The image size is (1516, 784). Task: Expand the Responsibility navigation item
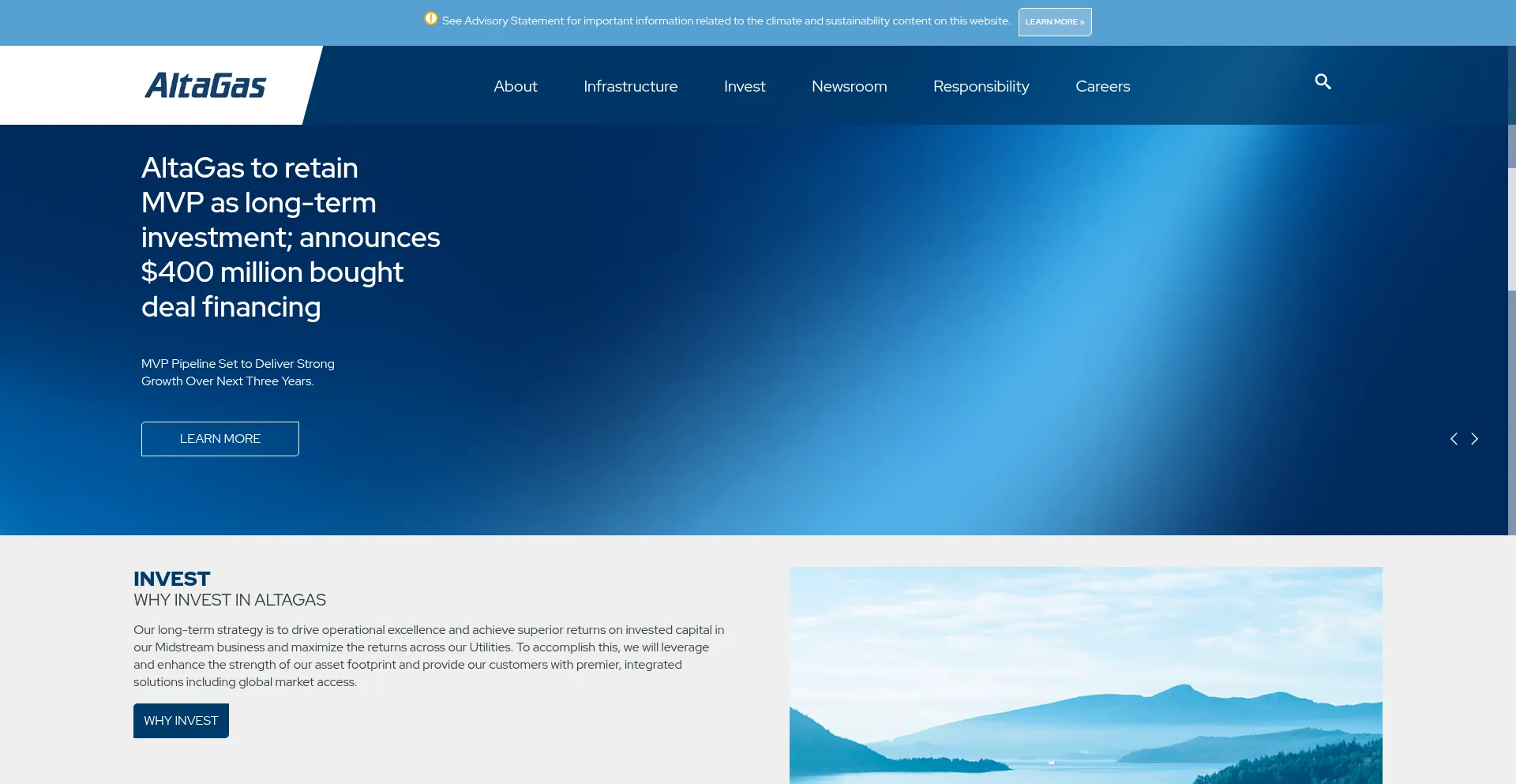[x=981, y=86]
